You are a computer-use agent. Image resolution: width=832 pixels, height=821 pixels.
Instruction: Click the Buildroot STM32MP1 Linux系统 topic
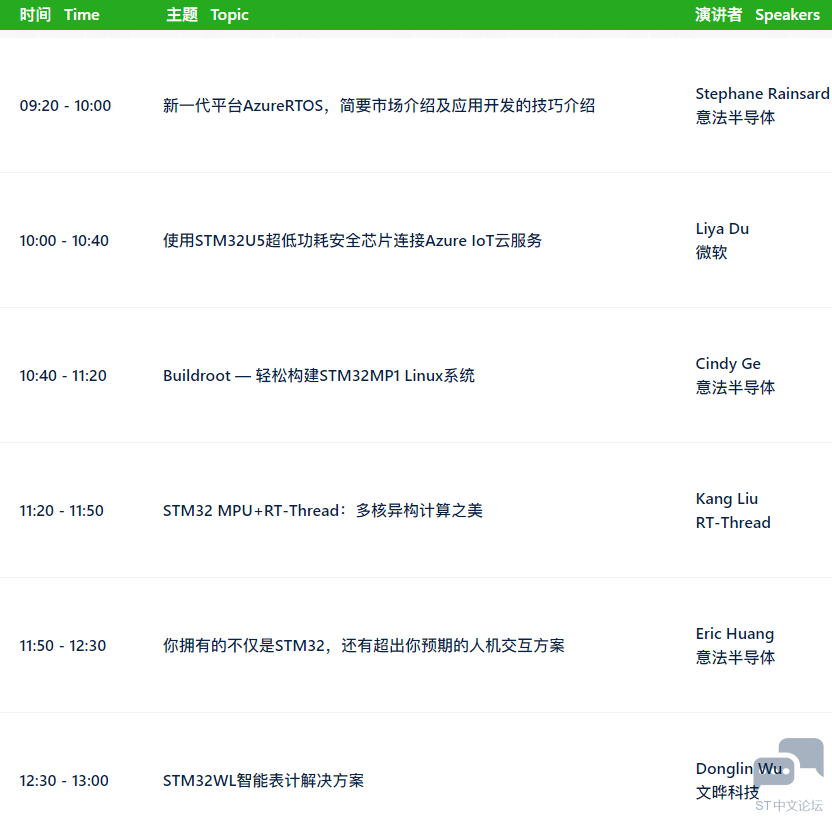click(318, 376)
